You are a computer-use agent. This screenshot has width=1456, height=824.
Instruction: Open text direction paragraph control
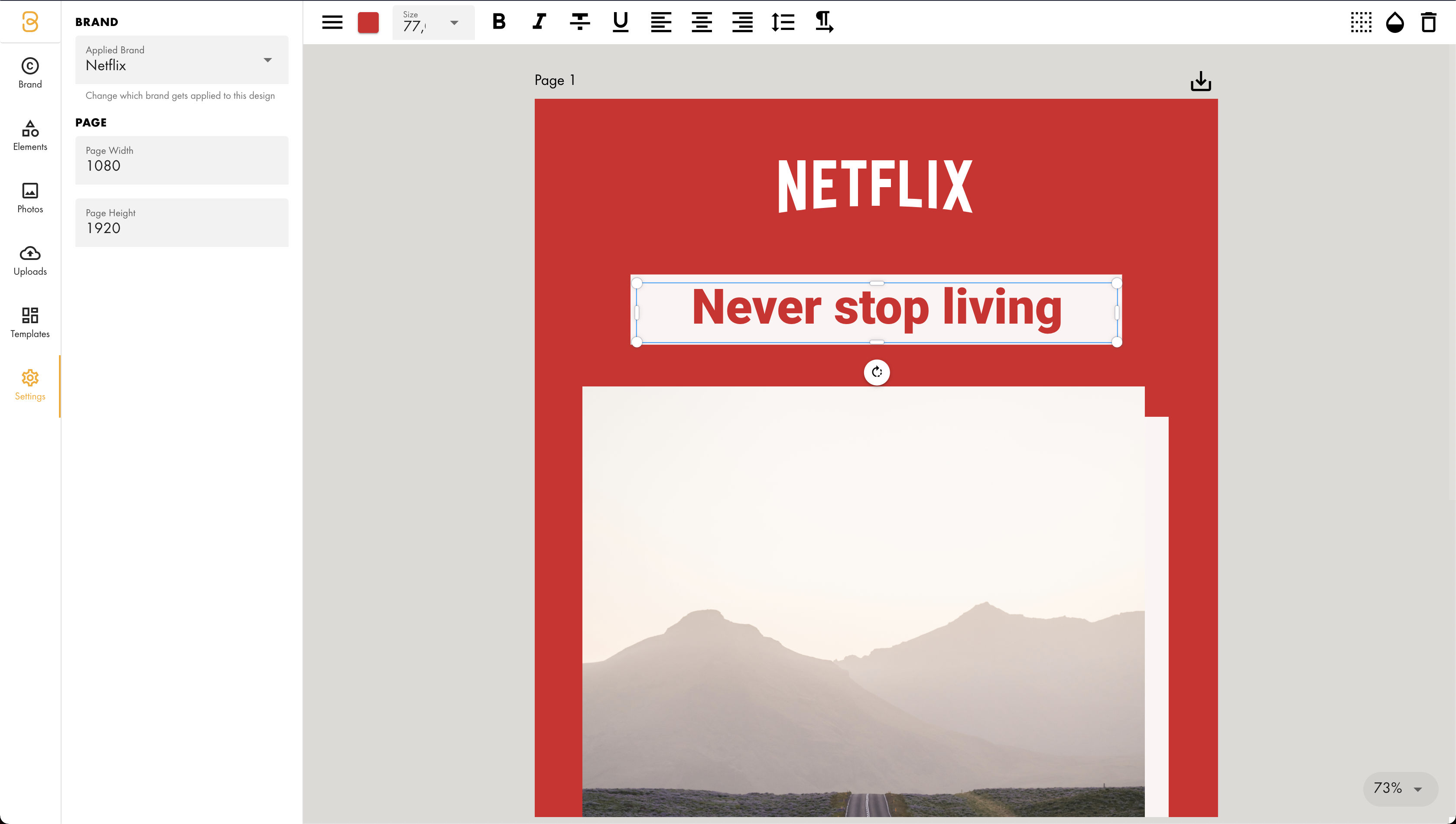point(824,22)
